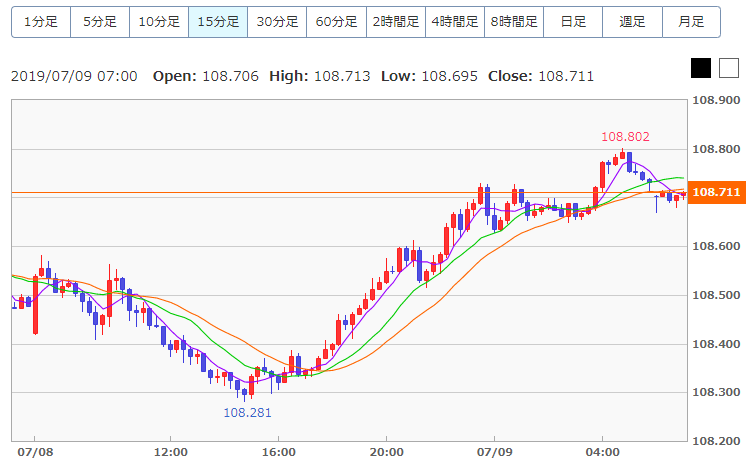This screenshot has width=752, height=465.
Task: Choose the 4時間足 timeframe
Action: [455, 22]
